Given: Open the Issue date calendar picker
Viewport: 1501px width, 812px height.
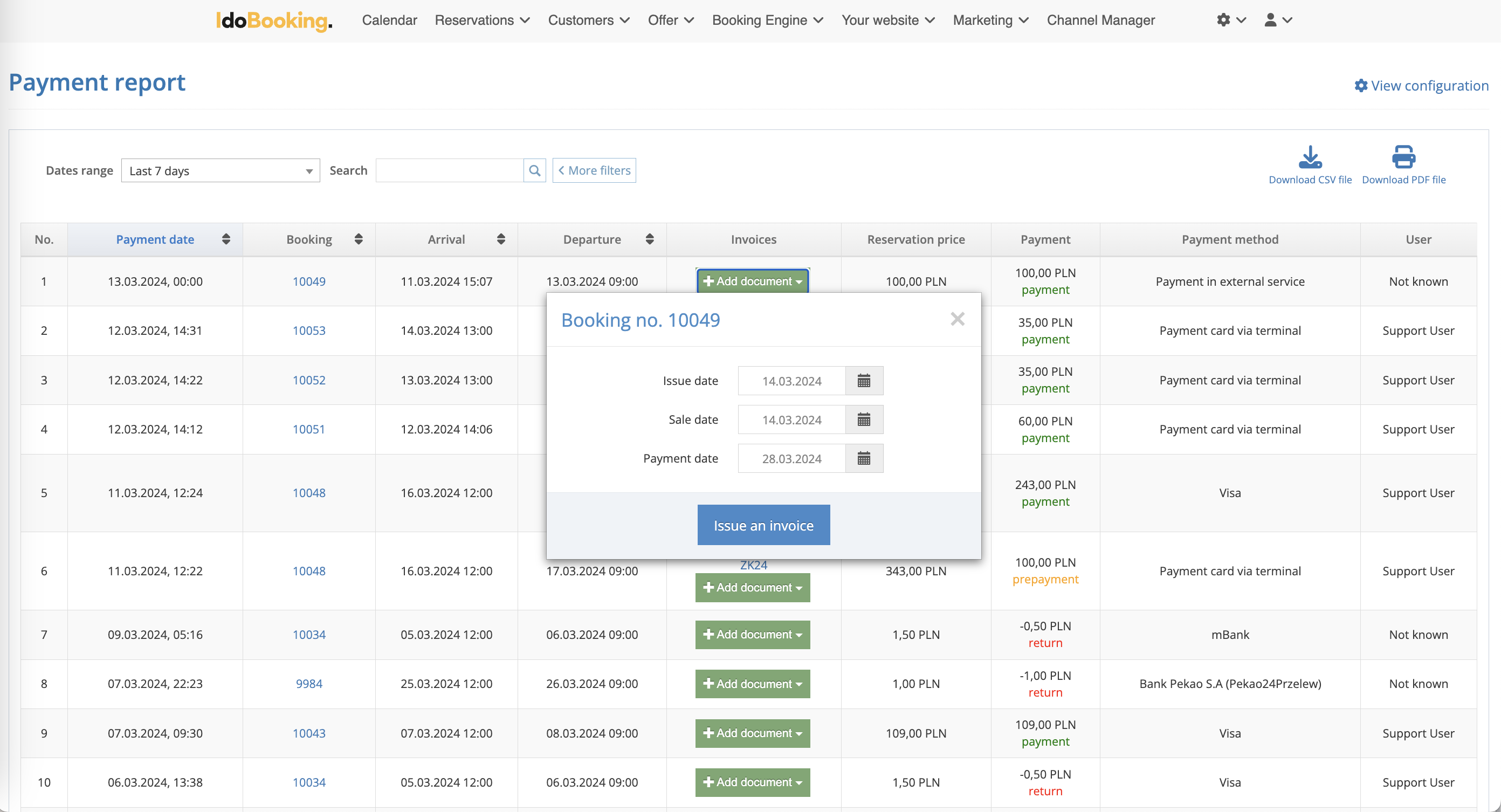Looking at the screenshot, I should 864,381.
